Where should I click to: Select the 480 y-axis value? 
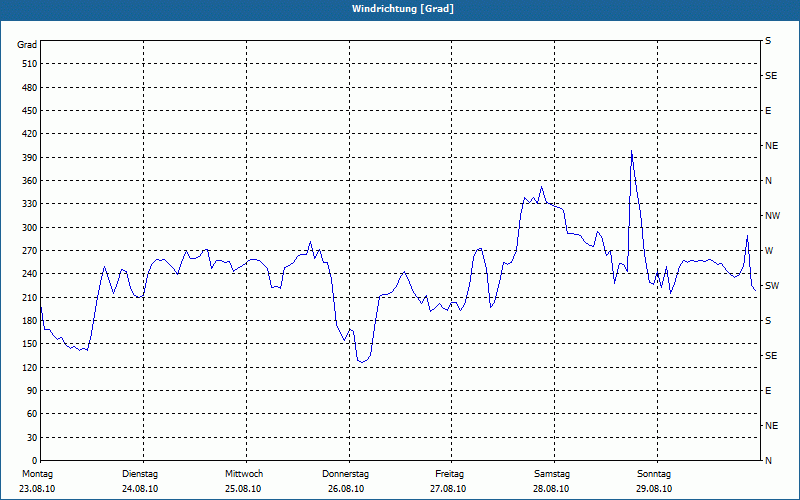[x=30, y=87]
